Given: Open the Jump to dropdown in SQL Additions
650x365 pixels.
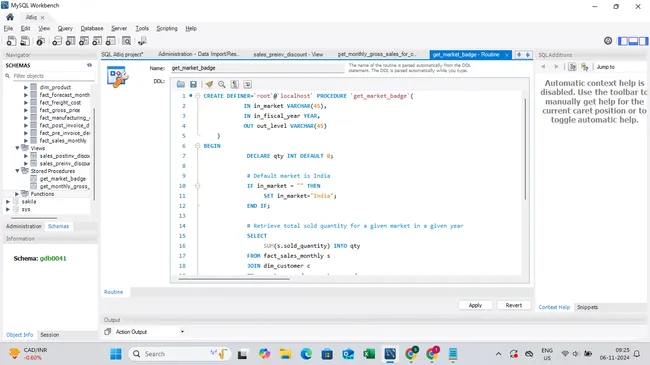Looking at the screenshot, I should [606, 67].
